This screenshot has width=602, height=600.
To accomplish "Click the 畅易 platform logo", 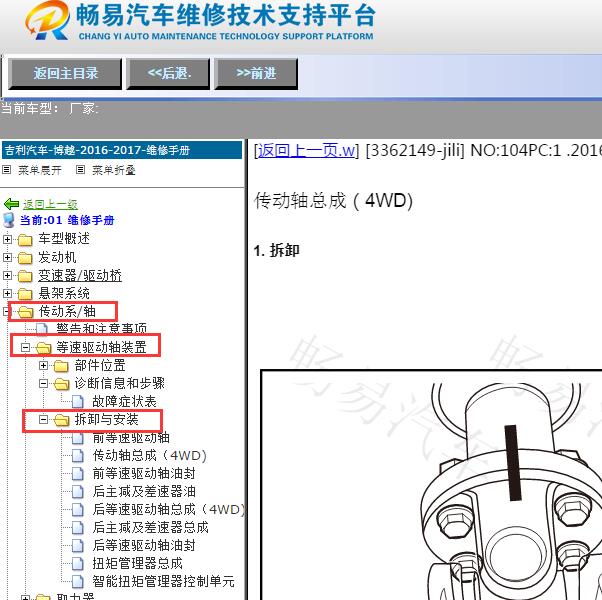I will [x=48, y=20].
